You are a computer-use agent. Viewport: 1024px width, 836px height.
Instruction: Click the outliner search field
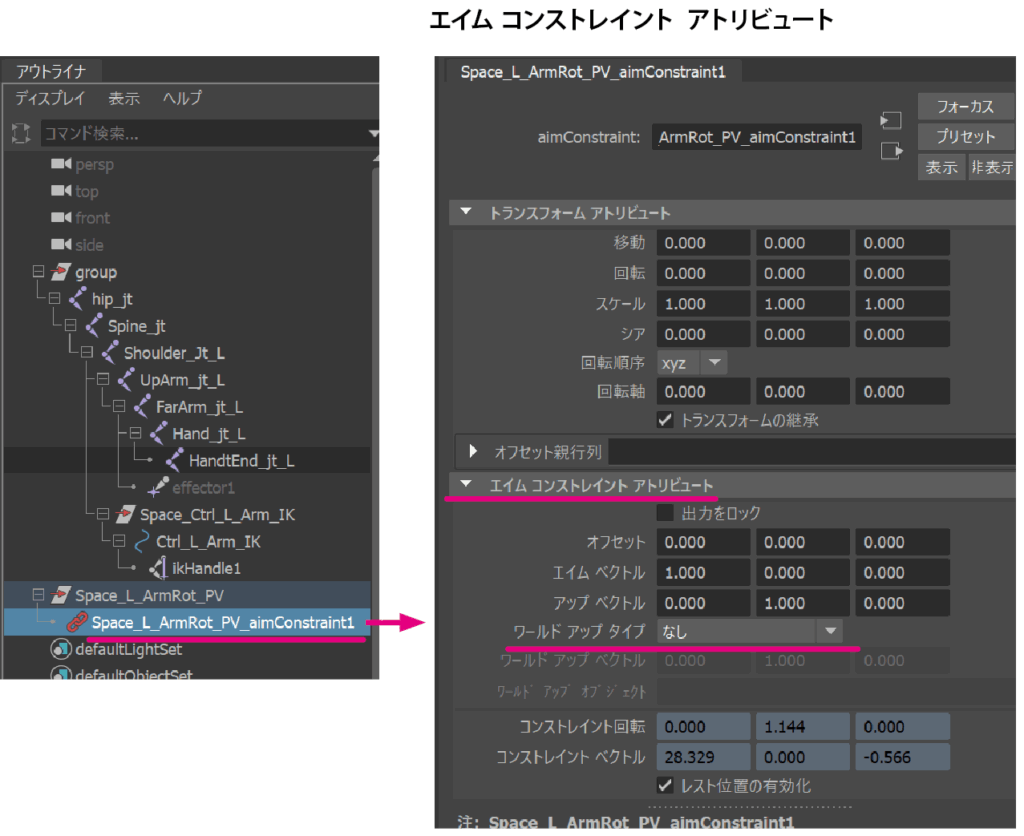pyautogui.click(x=200, y=133)
